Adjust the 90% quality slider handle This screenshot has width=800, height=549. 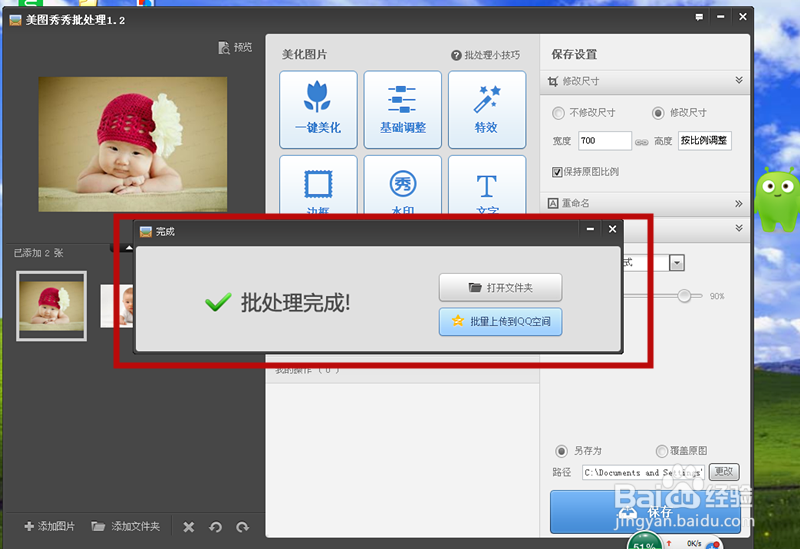(684, 295)
